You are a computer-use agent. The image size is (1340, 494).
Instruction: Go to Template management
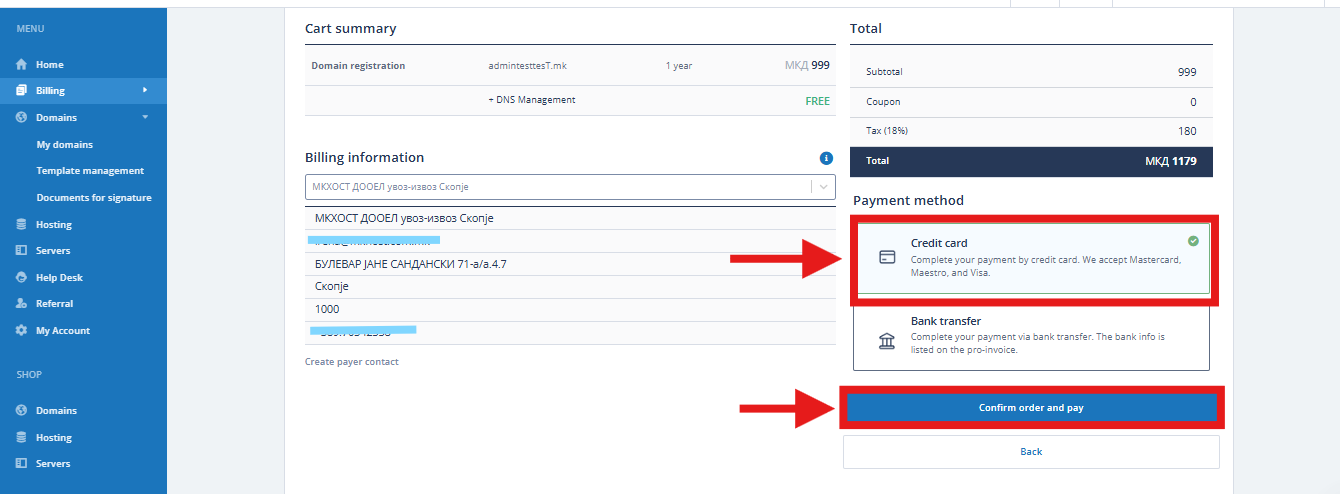90,171
